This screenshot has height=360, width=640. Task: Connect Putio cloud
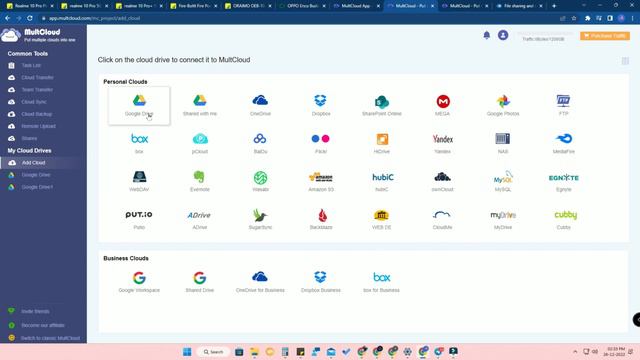pos(139,219)
